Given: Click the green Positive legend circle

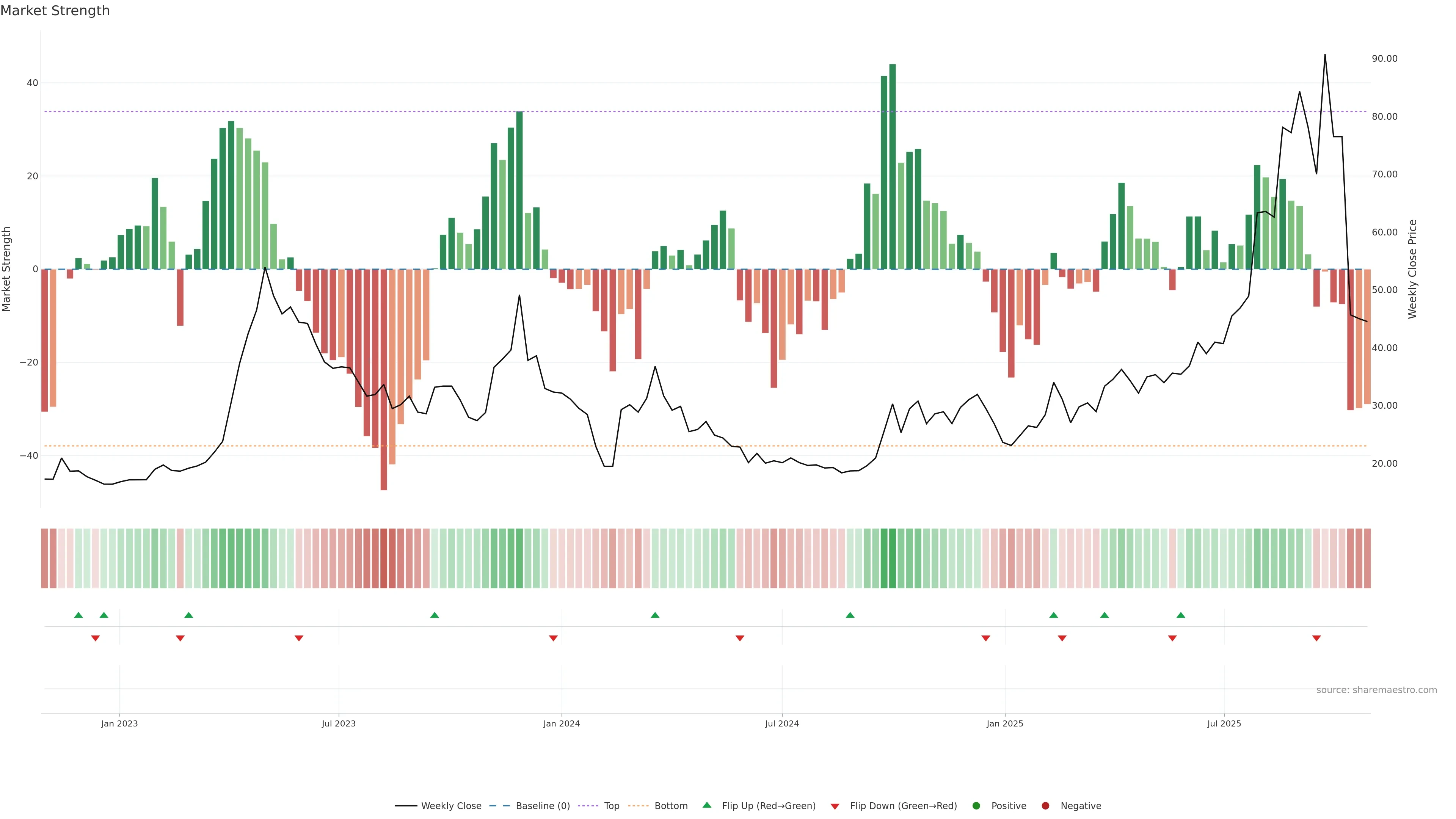Looking at the screenshot, I should 976,805.
